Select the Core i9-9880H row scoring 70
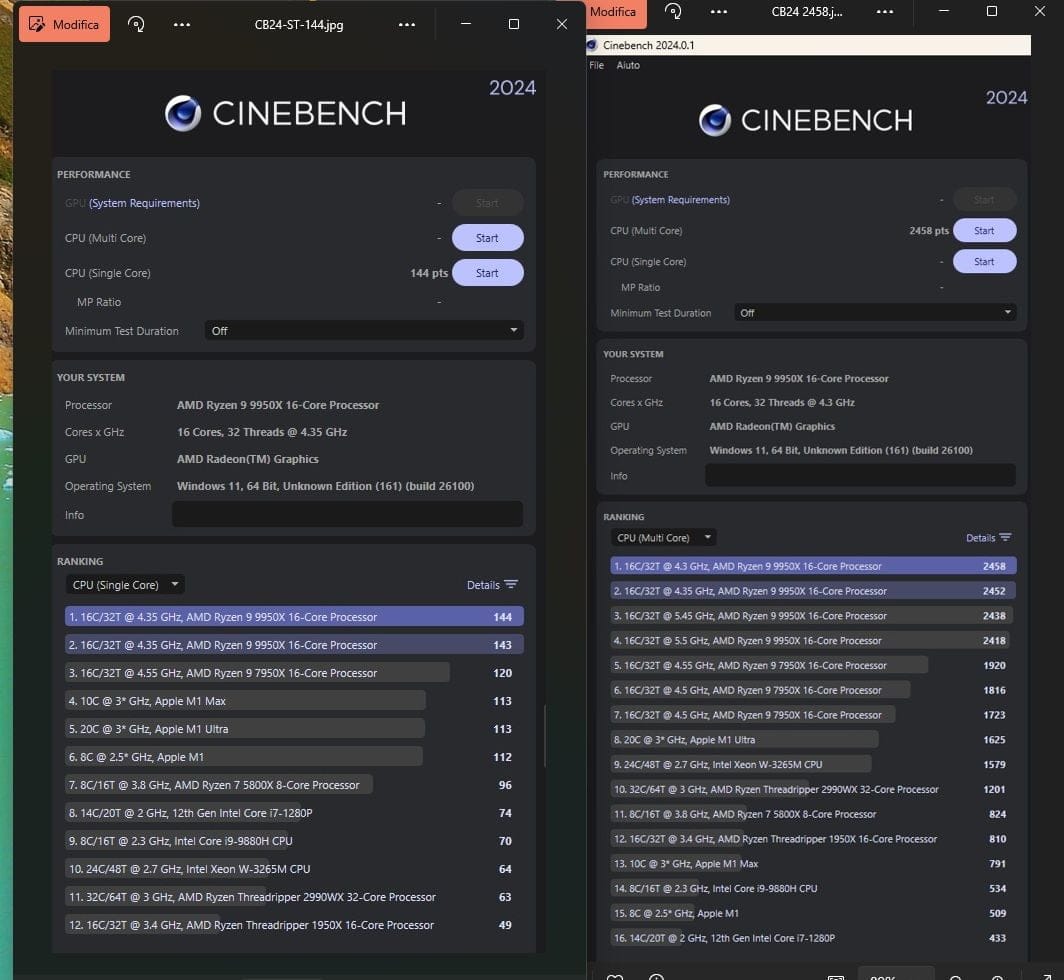Viewport: 1064px width, 980px height. tap(294, 841)
